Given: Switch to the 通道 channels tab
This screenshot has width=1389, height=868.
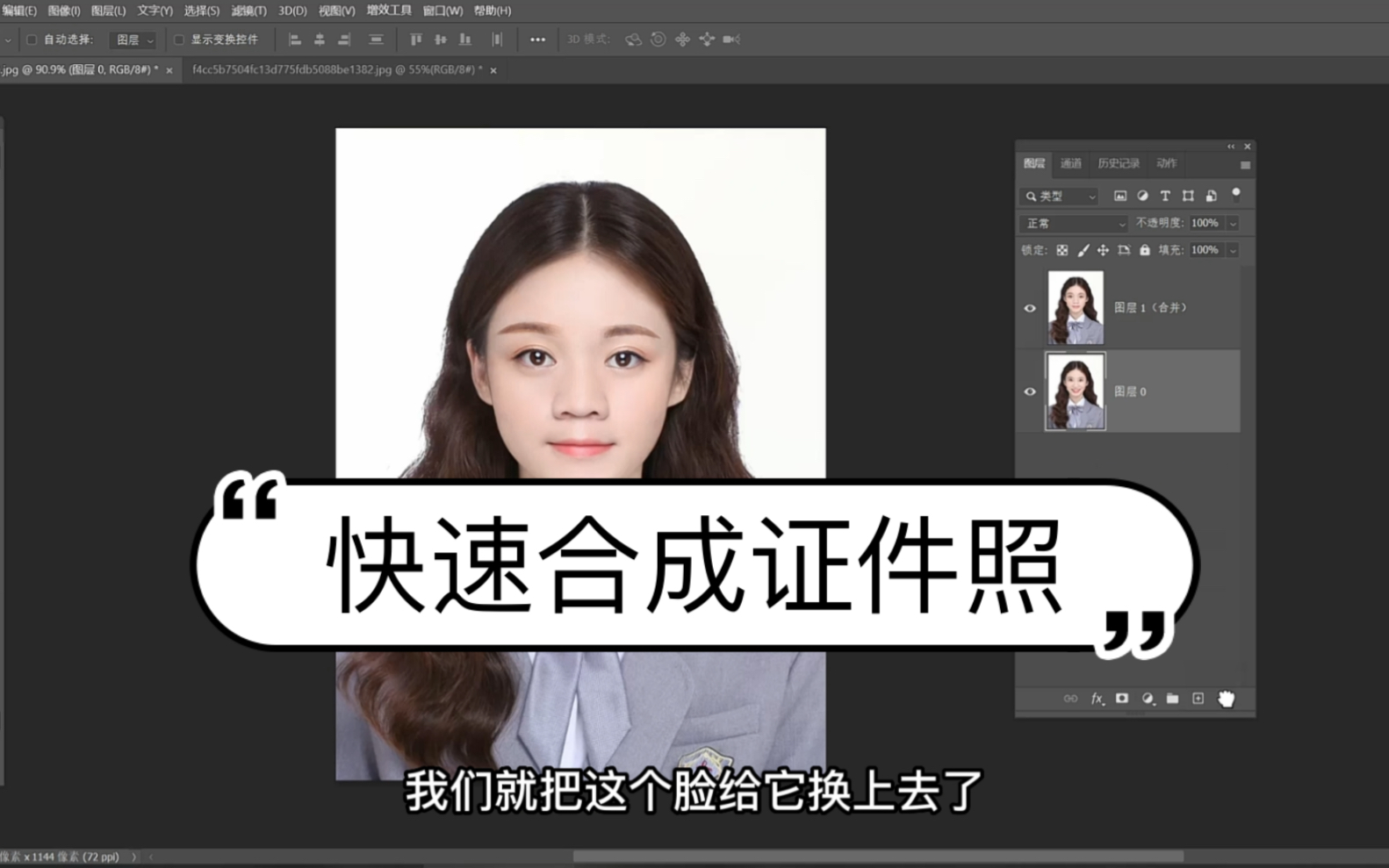Looking at the screenshot, I should pyautogui.click(x=1071, y=163).
